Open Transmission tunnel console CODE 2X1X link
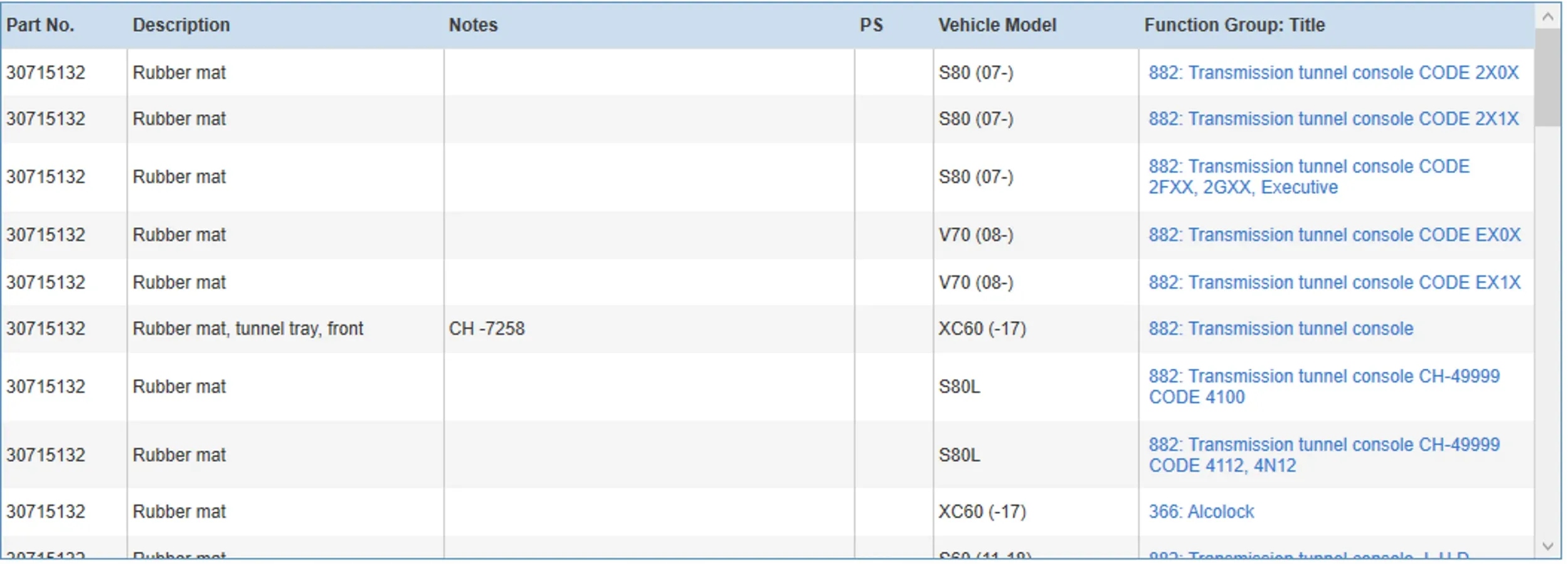The image size is (1568, 564). 1333,119
